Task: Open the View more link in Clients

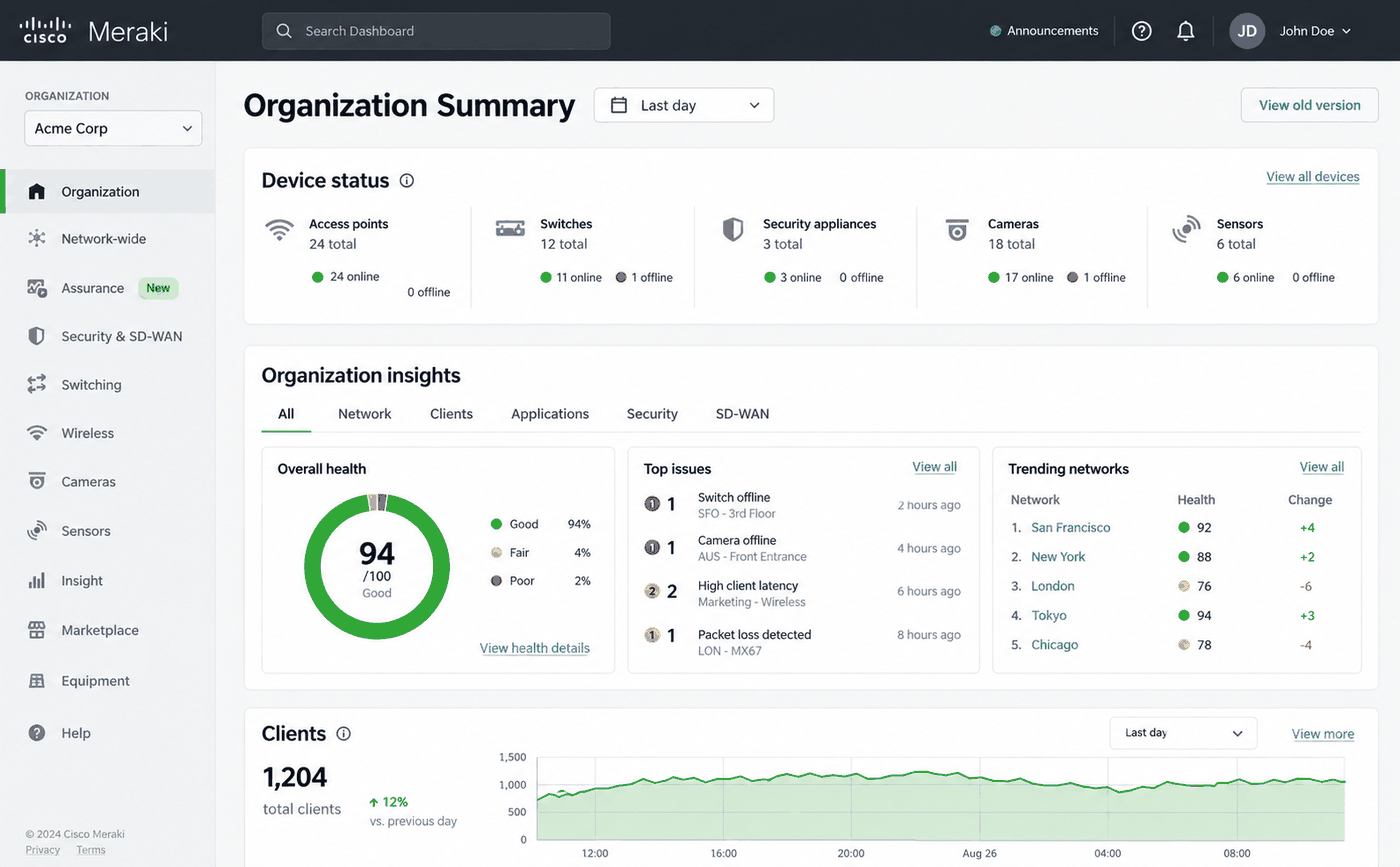Action: point(1323,734)
